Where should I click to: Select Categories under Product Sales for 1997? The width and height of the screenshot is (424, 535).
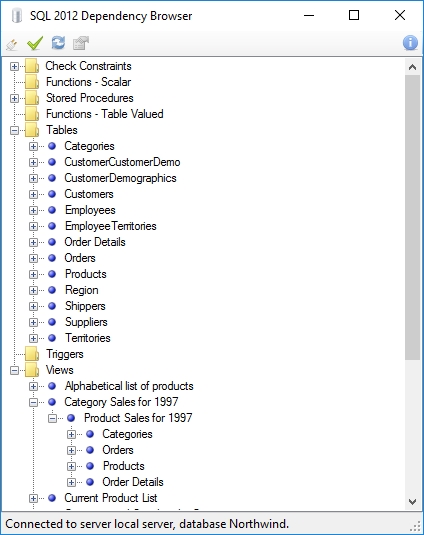tap(127, 434)
